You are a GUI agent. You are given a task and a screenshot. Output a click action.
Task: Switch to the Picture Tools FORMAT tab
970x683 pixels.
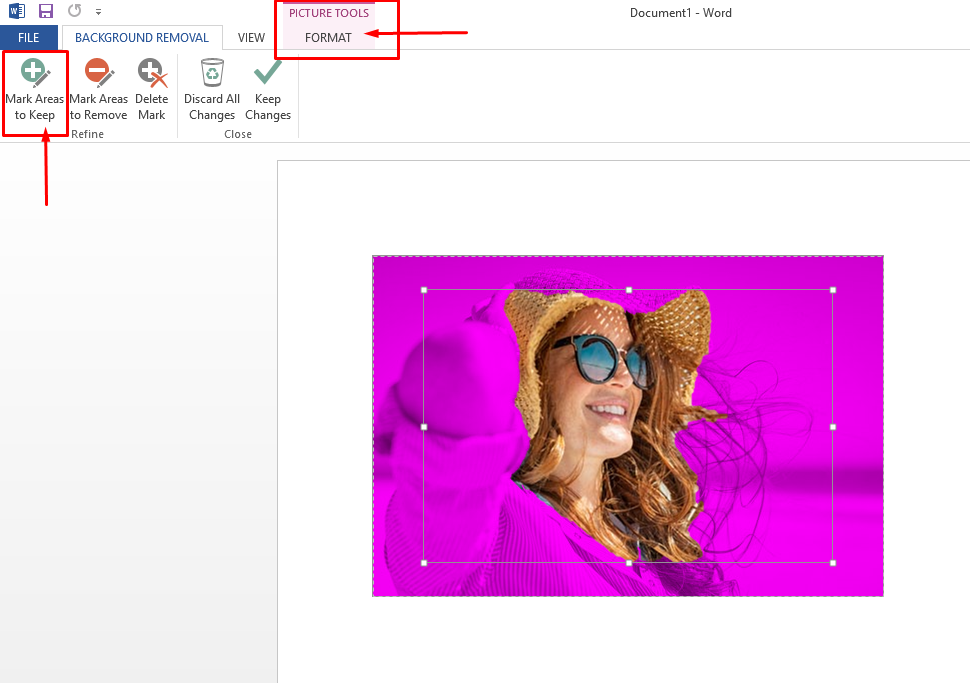[x=328, y=38]
